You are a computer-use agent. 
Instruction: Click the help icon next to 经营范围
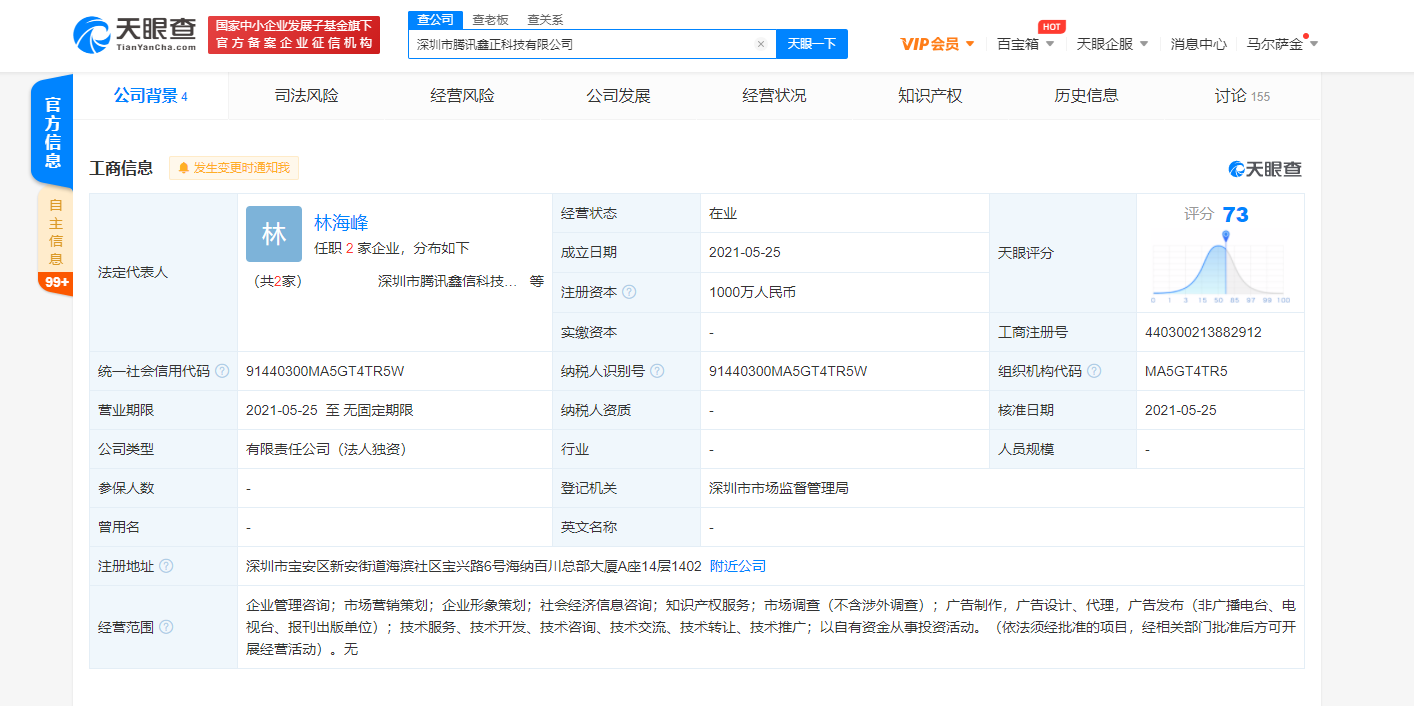(x=166, y=627)
